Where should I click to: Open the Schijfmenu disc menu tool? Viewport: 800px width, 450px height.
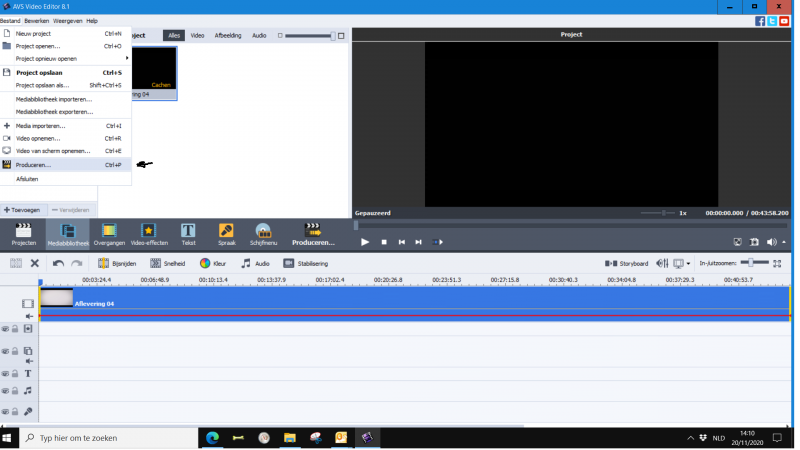[x=262, y=235]
